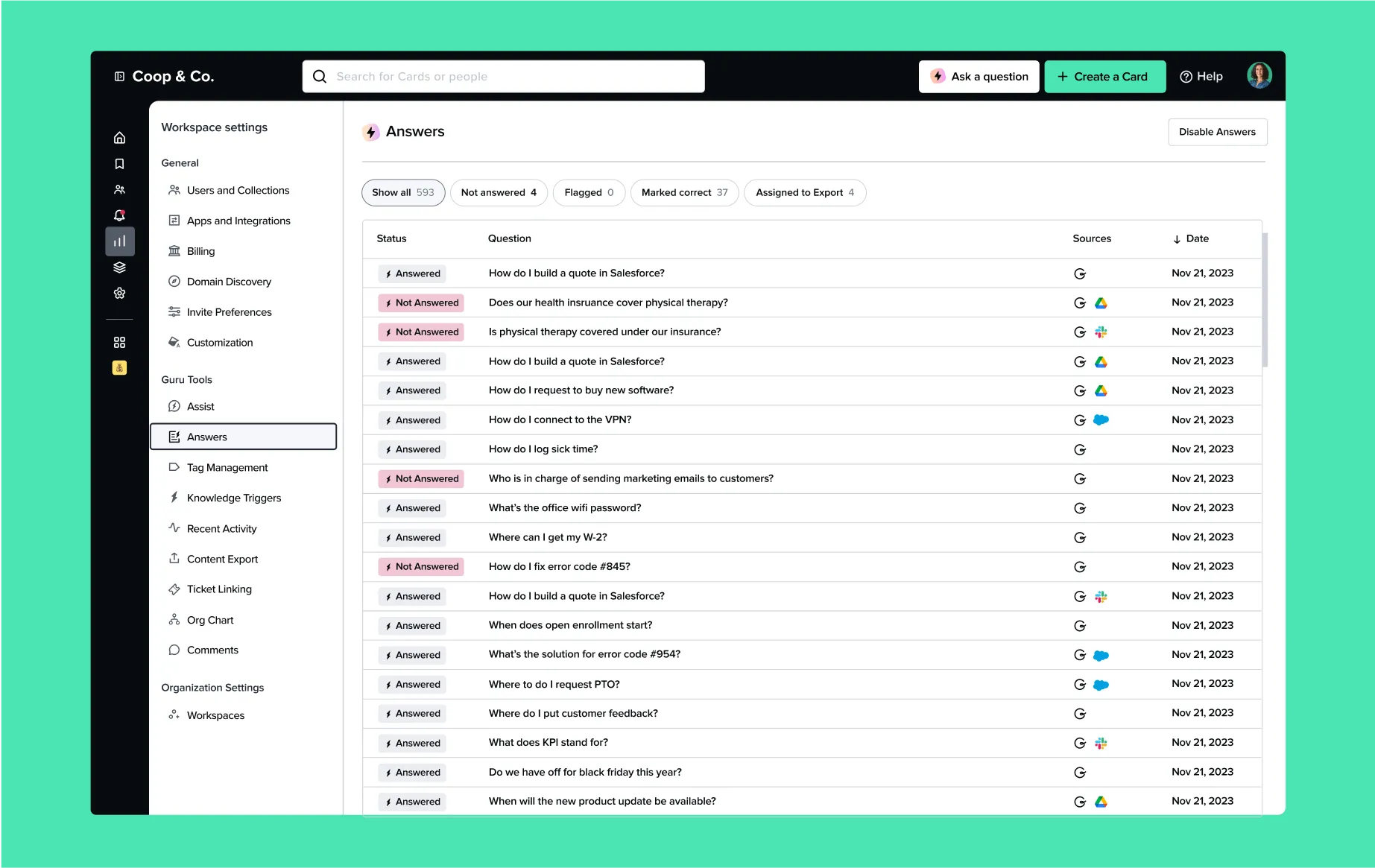Toggle the Marked correct filter
The width and height of the screenshot is (1375, 868).
pyautogui.click(x=683, y=192)
